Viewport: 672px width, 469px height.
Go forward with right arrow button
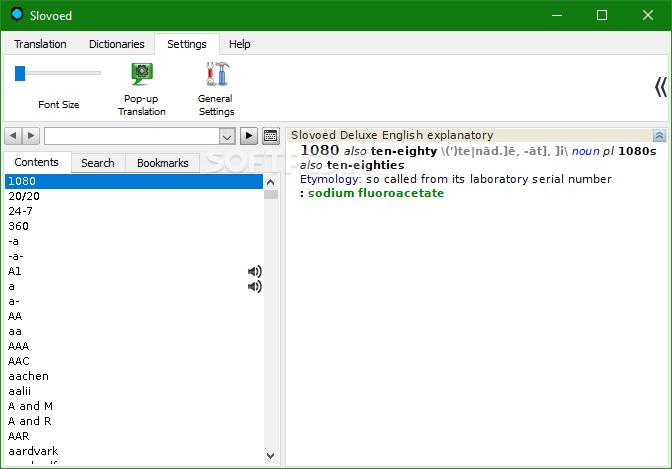[x=31, y=136]
